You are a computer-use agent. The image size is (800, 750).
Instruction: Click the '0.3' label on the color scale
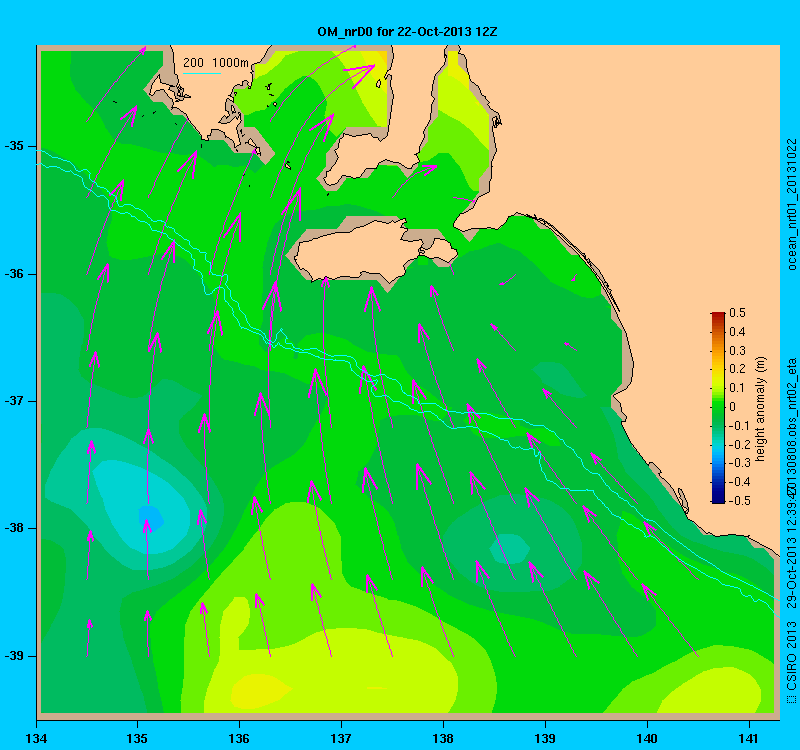[737, 351]
